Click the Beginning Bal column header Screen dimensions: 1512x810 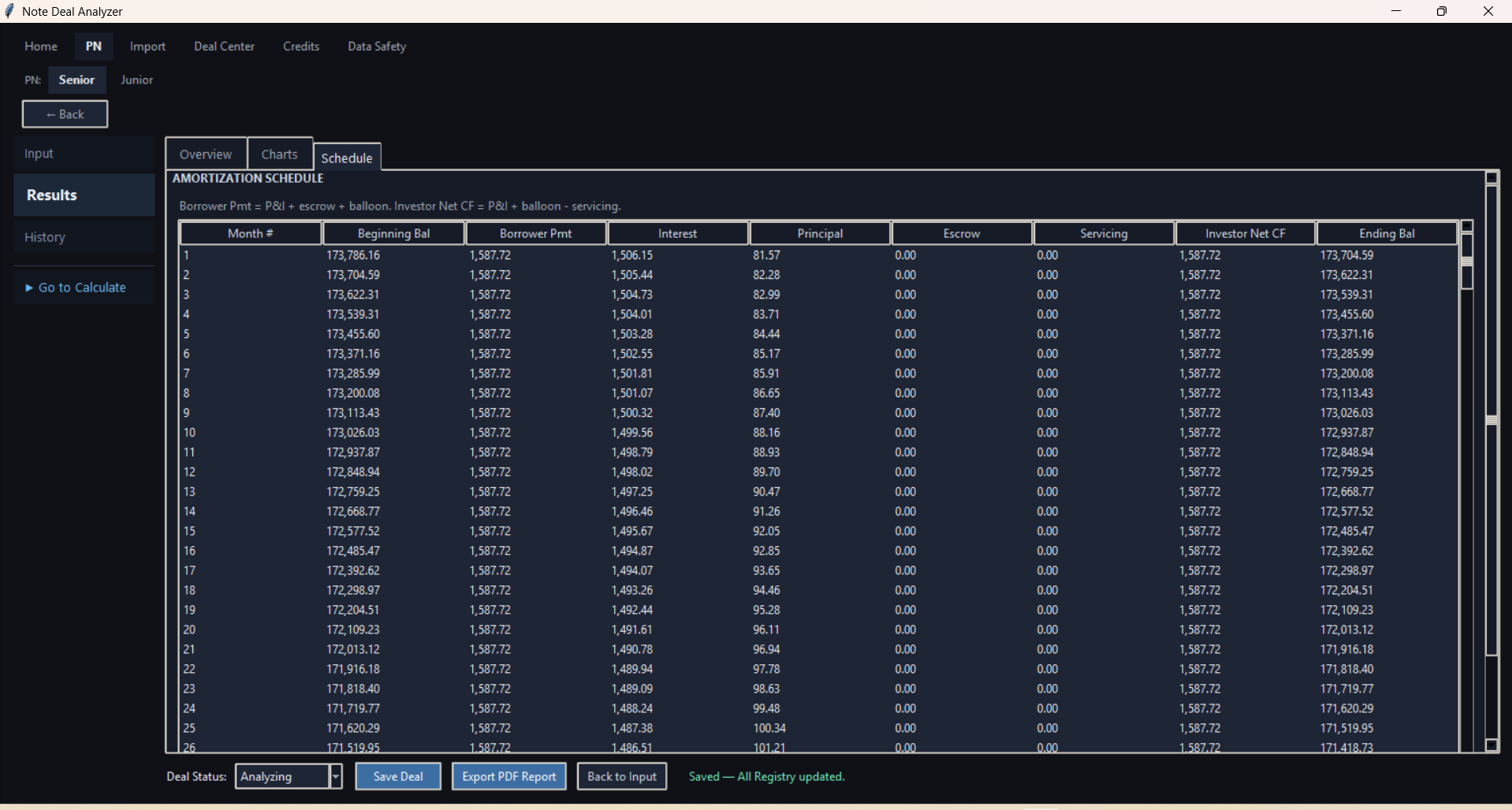(x=393, y=233)
